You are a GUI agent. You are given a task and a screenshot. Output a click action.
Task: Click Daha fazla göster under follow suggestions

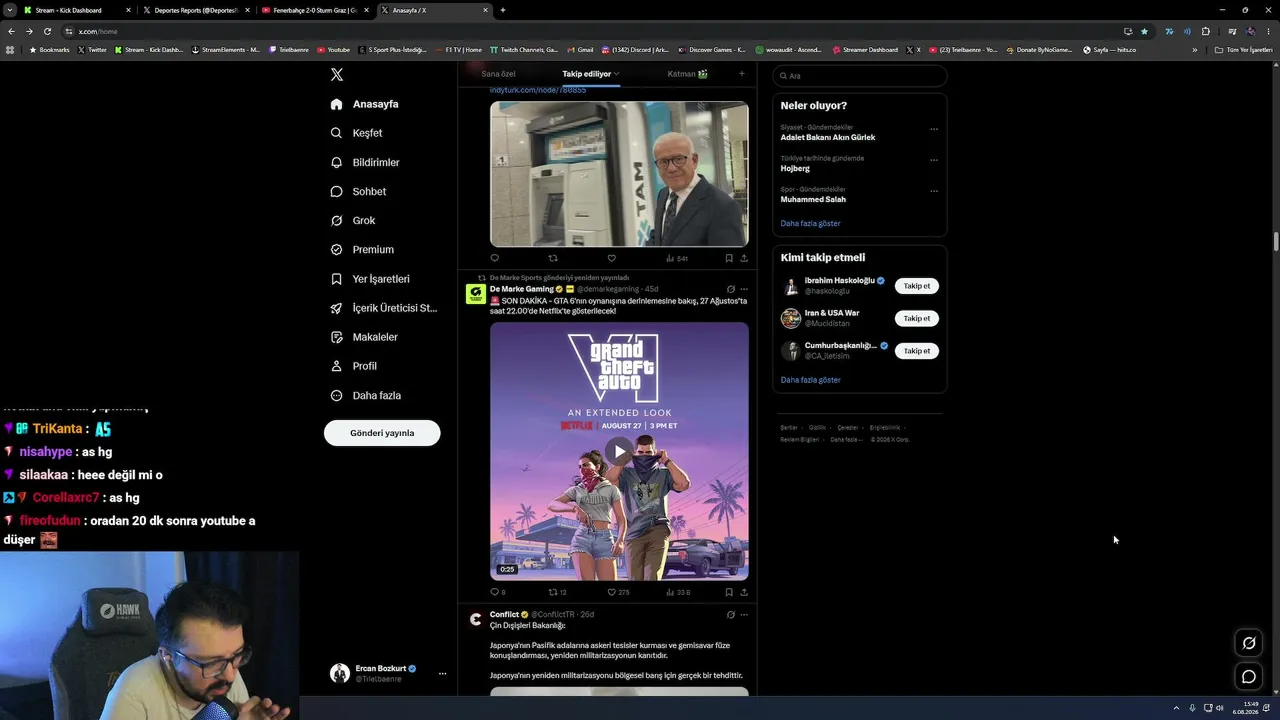[x=810, y=380]
